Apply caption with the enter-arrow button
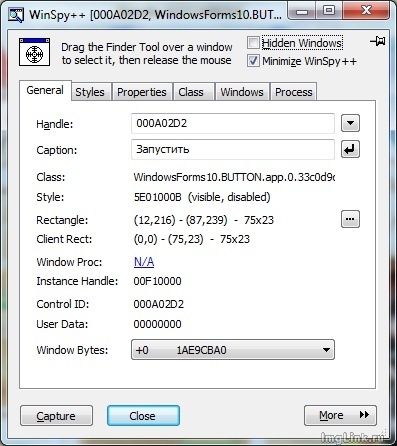This screenshot has width=397, height=446. point(350,149)
